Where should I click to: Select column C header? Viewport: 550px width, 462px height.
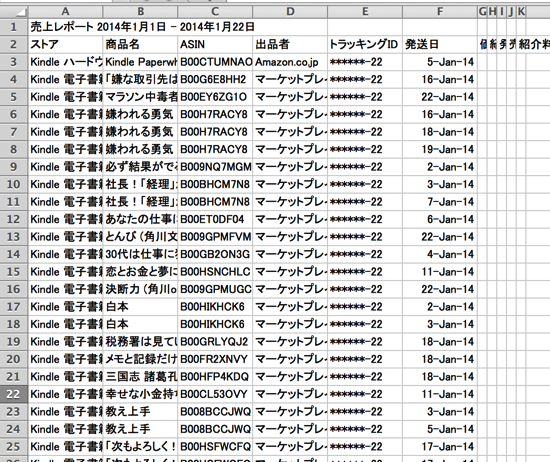pyautogui.click(x=215, y=12)
